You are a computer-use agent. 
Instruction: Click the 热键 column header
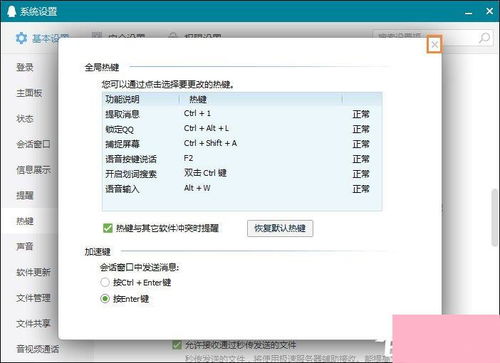tap(261, 99)
